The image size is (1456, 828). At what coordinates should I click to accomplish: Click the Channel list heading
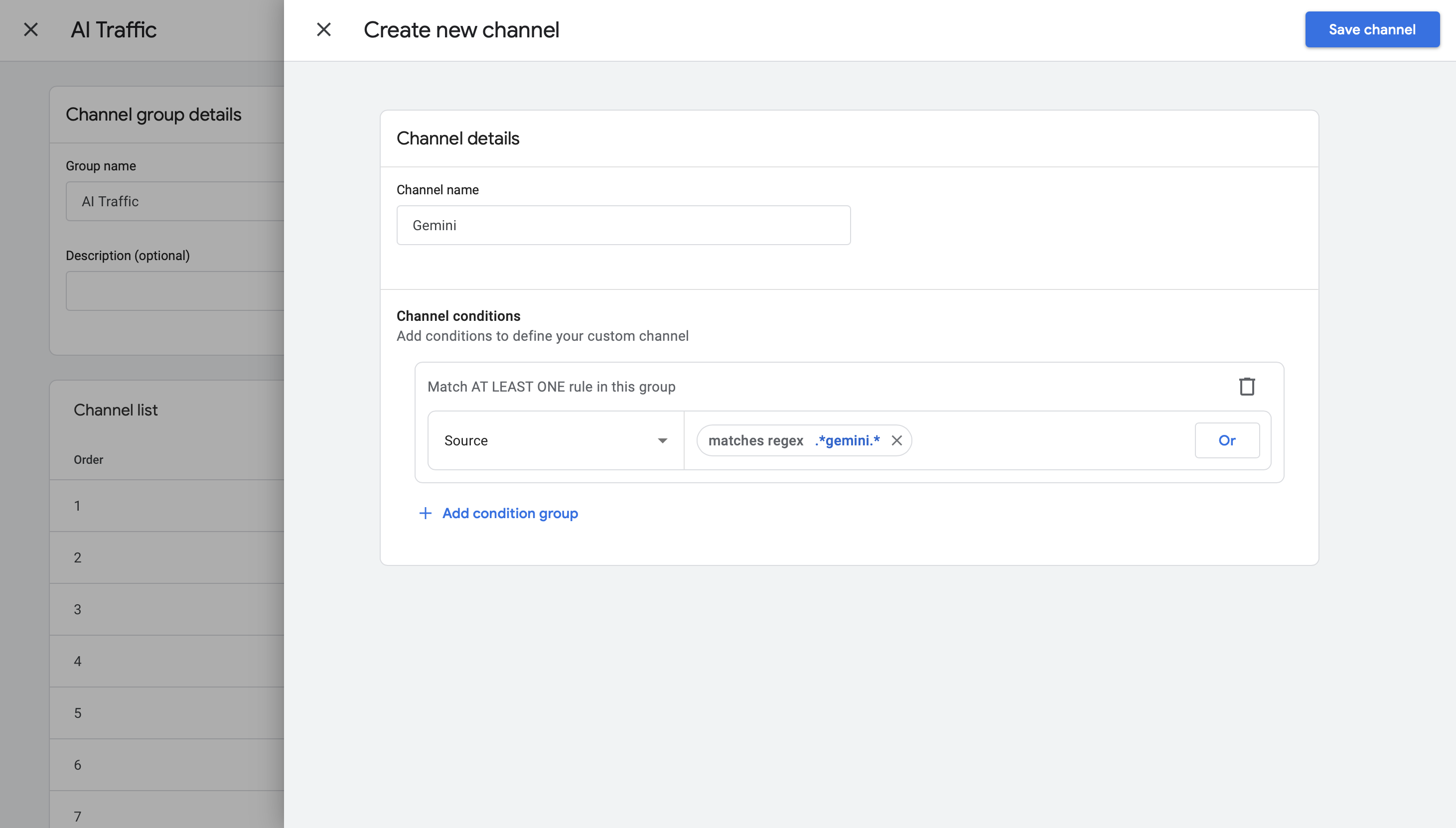coord(116,410)
